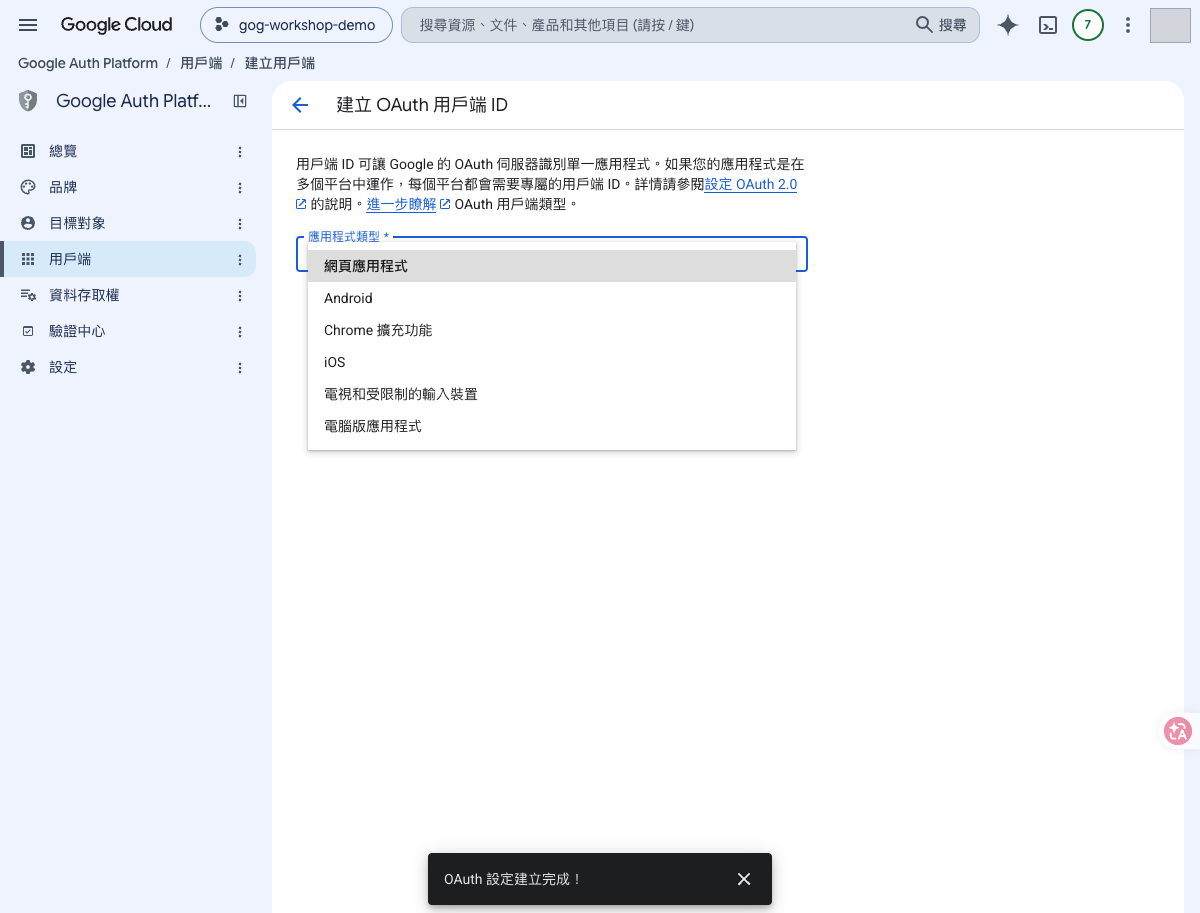Viewport: 1200px width, 913px height.
Task: Open more options for 用戶端
Action: 240,259
